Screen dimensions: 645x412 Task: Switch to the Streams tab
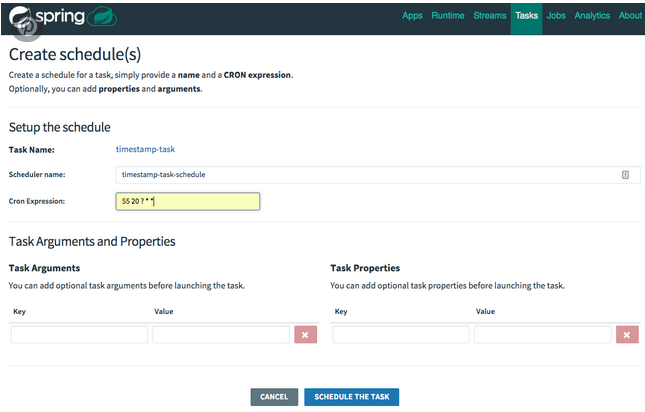[x=487, y=16]
